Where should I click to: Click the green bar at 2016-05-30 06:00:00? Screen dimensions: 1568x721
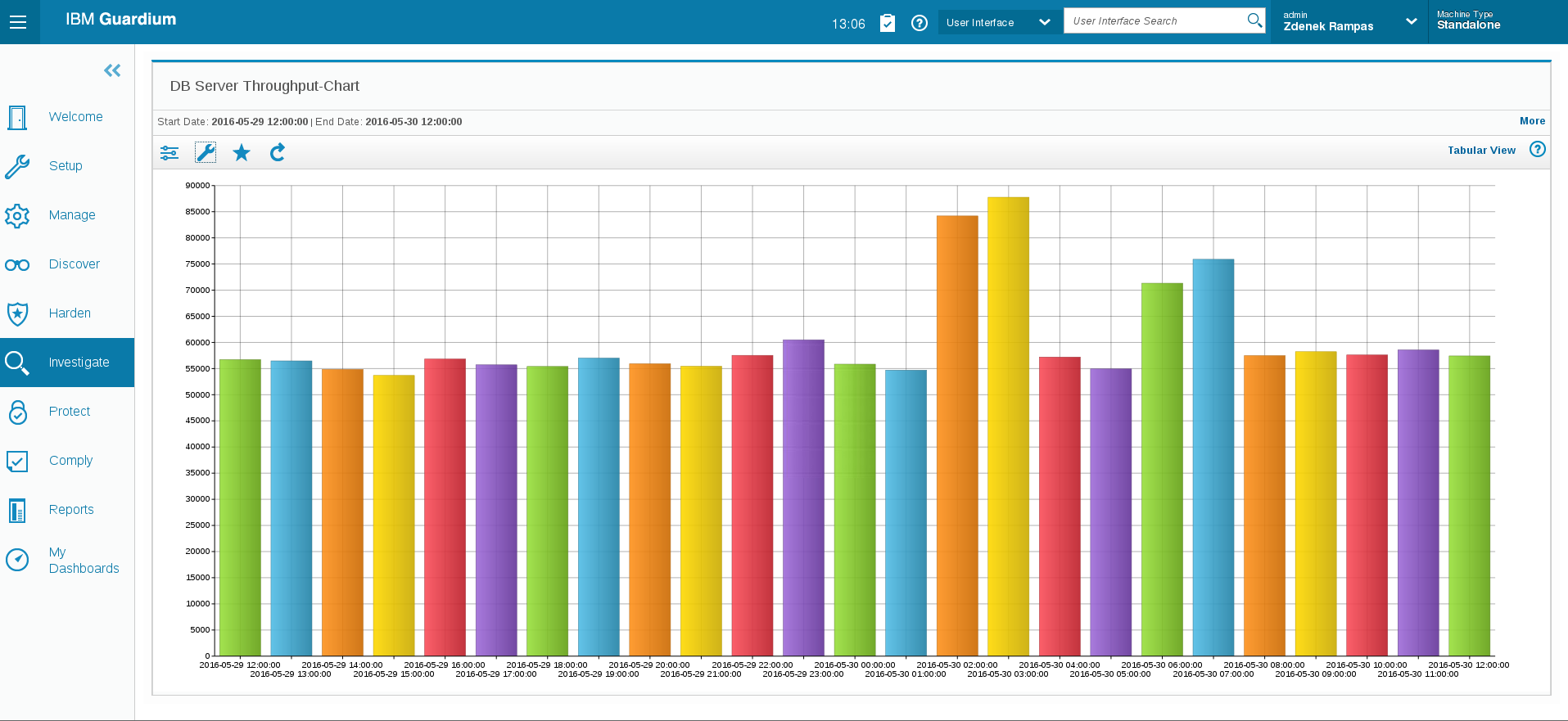click(1162, 470)
